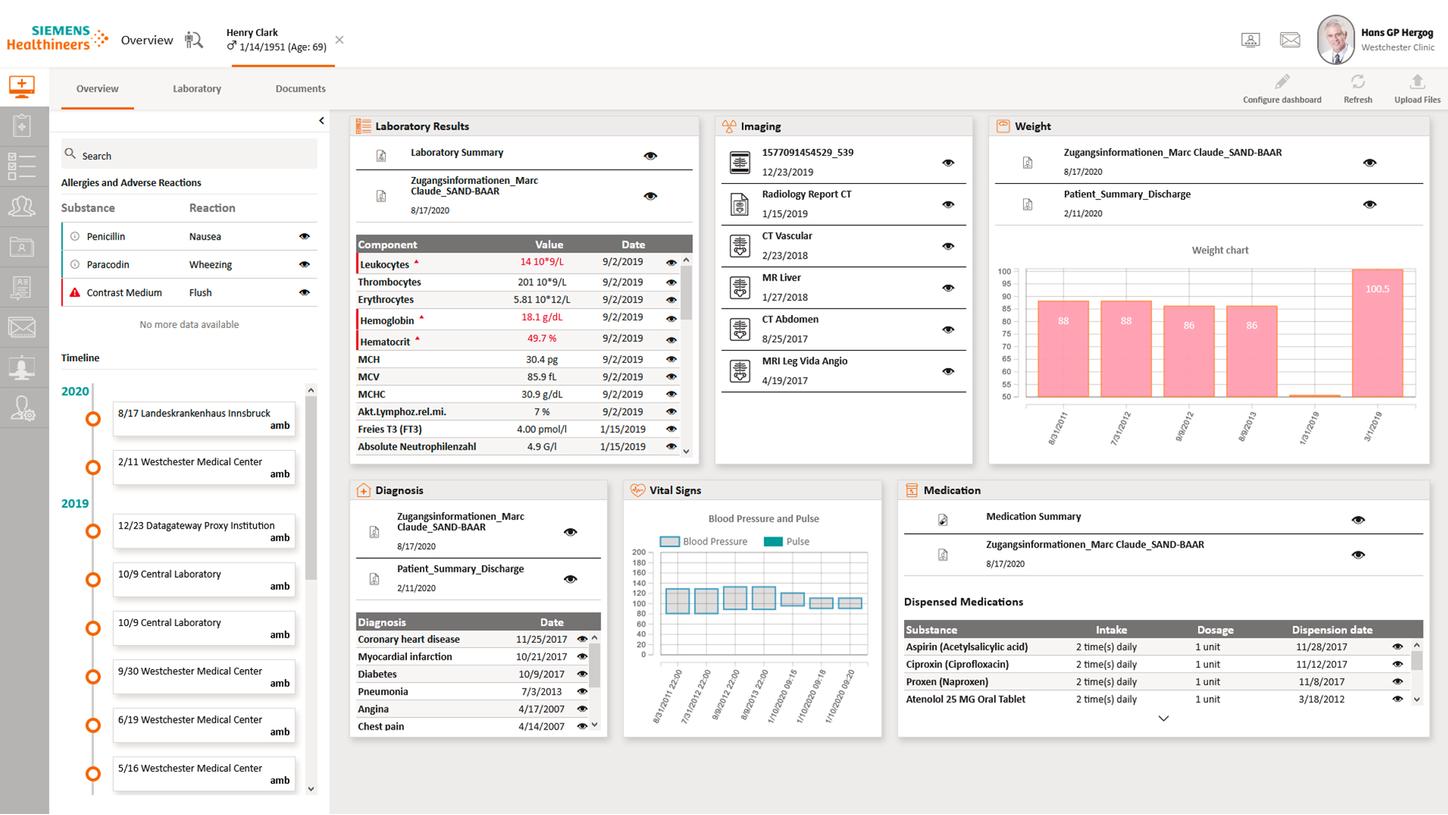Image resolution: width=1448 pixels, height=815 pixels.
Task: Switch to the Laboratory tab
Action: pos(196,88)
